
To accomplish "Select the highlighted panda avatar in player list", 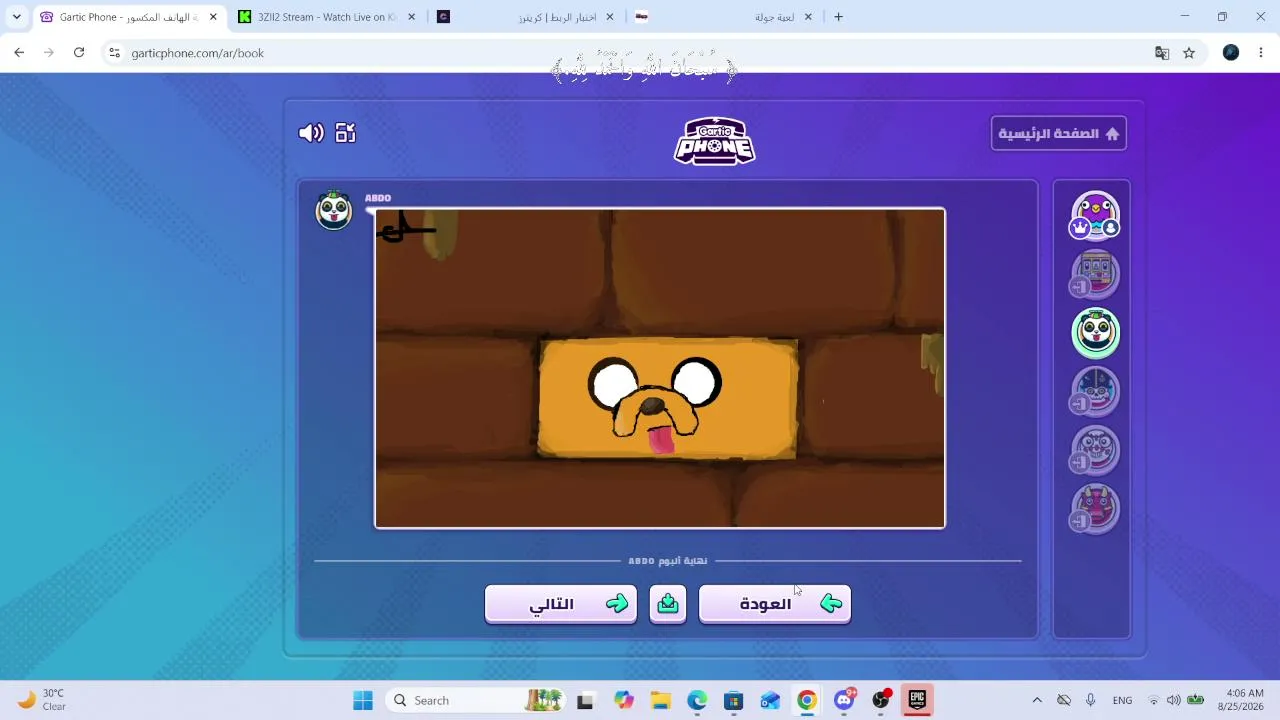I will tap(1095, 333).
